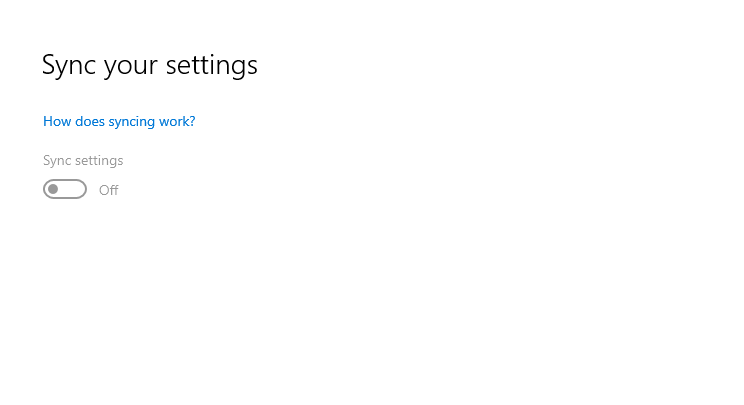This screenshot has width=744, height=405.
Task: Open the How does syncing work link
Action: [x=119, y=121]
